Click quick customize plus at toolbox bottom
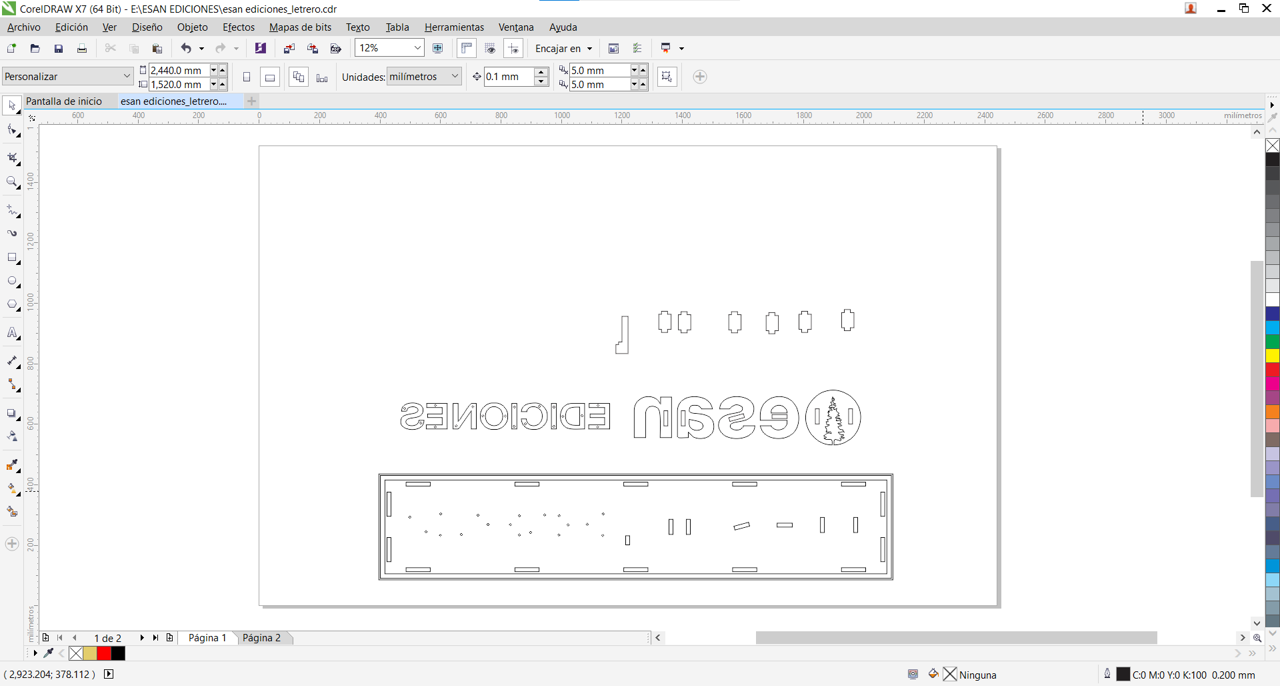This screenshot has width=1280, height=686. pyautogui.click(x=12, y=544)
